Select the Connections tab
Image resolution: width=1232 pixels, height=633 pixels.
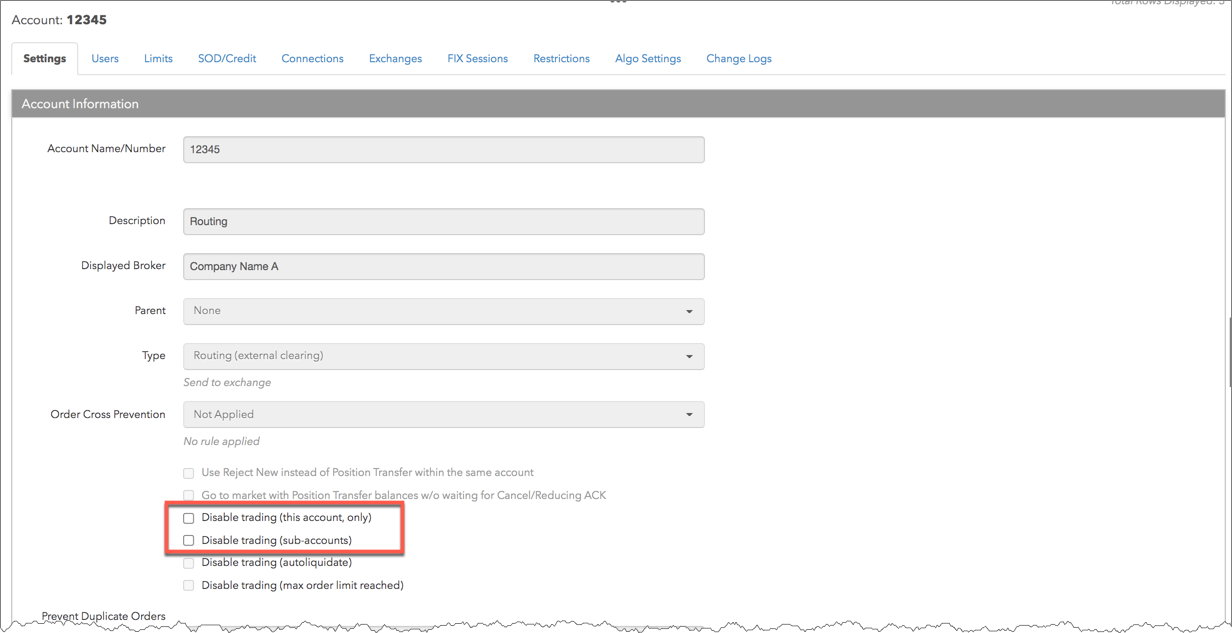coord(312,59)
